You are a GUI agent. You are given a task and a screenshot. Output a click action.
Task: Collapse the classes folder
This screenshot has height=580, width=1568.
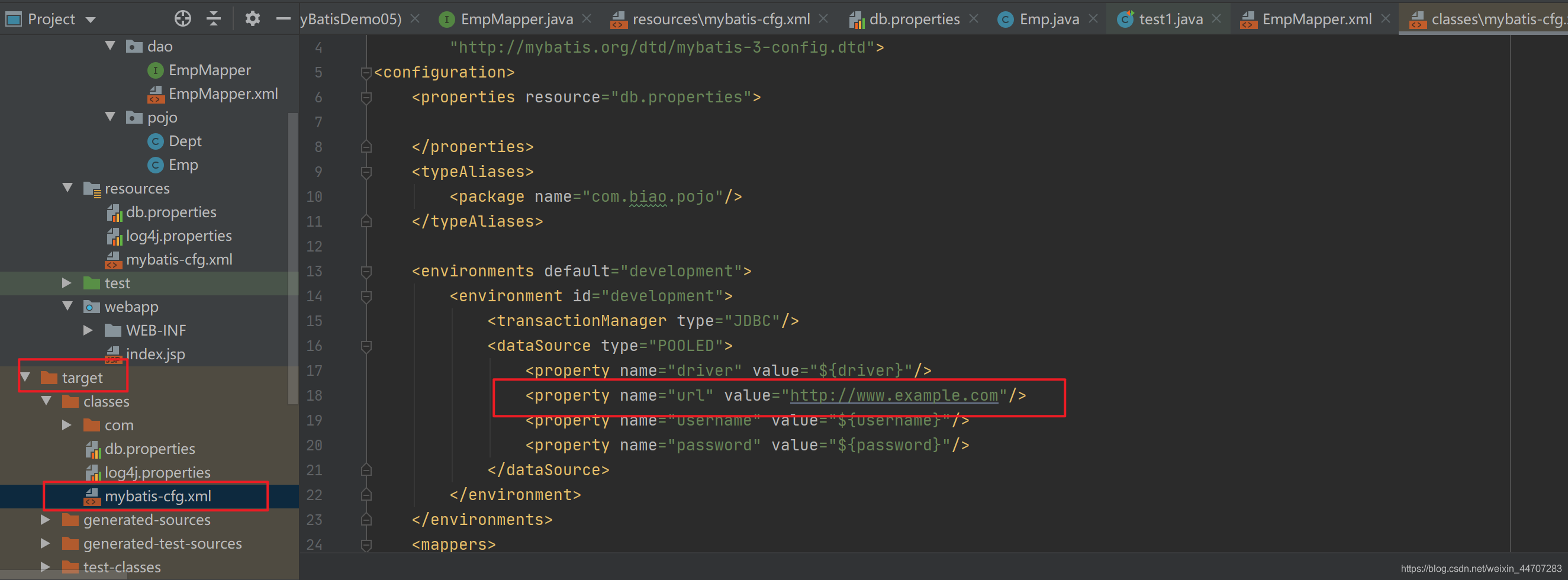click(x=46, y=401)
